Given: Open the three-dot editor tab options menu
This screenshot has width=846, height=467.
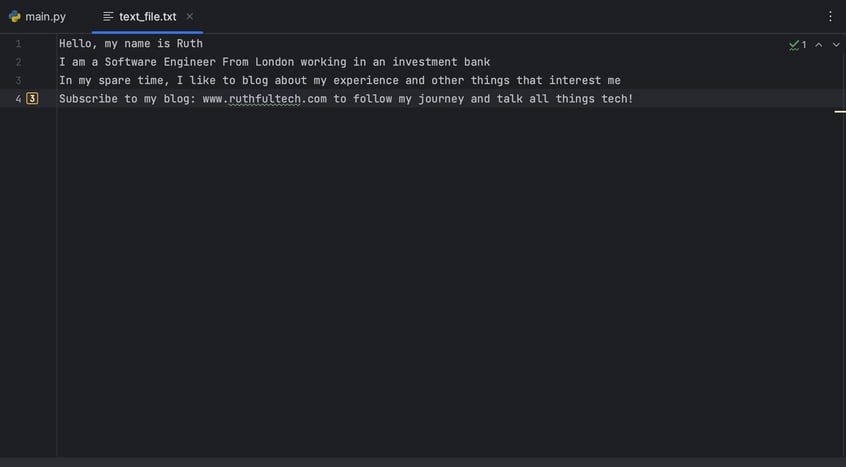Looking at the screenshot, I should point(830,17).
